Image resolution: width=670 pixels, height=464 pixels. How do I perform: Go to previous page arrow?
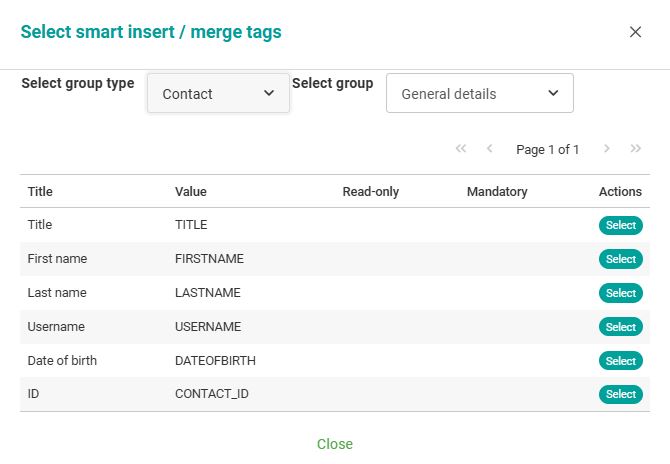point(490,149)
